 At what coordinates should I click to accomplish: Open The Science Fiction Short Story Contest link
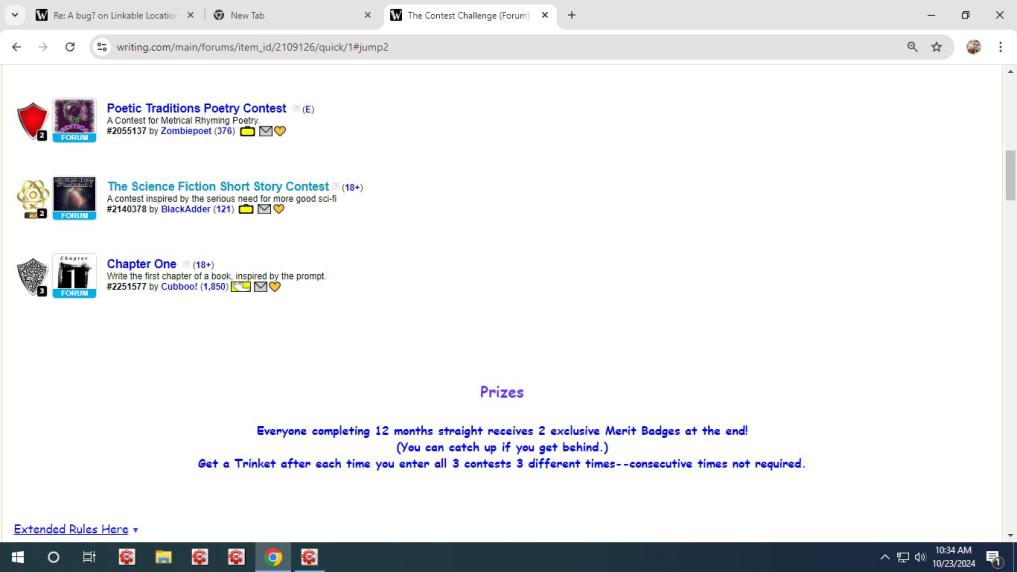click(x=218, y=187)
